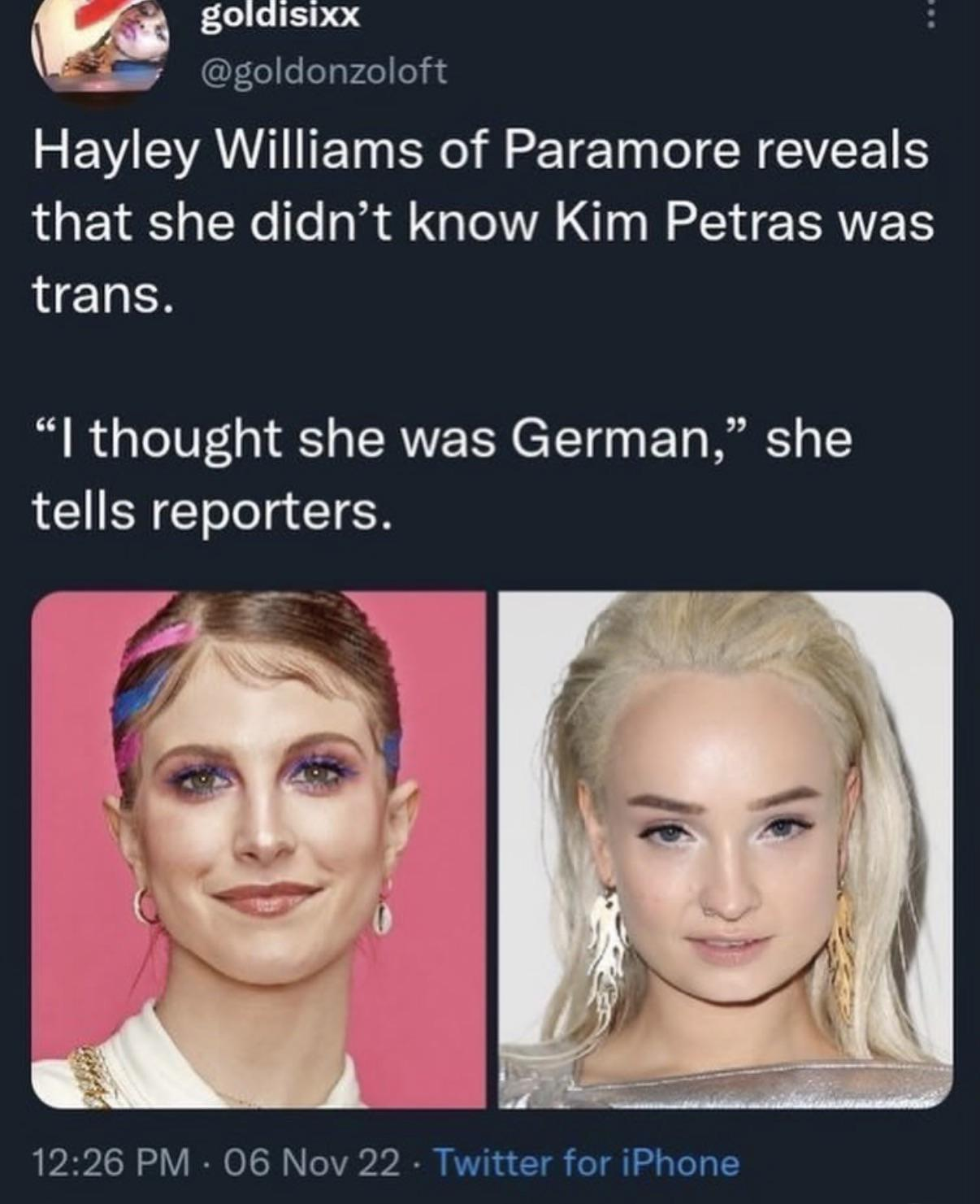
Task: Open the right photo with blonde hair
Action: pos(725,850)
